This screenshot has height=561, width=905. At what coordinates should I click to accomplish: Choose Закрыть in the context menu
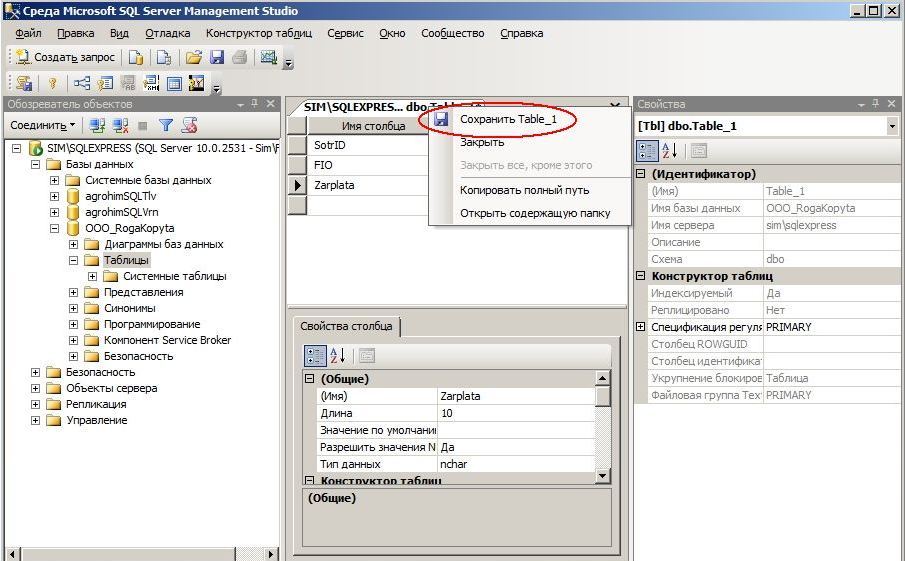[530, 142]
